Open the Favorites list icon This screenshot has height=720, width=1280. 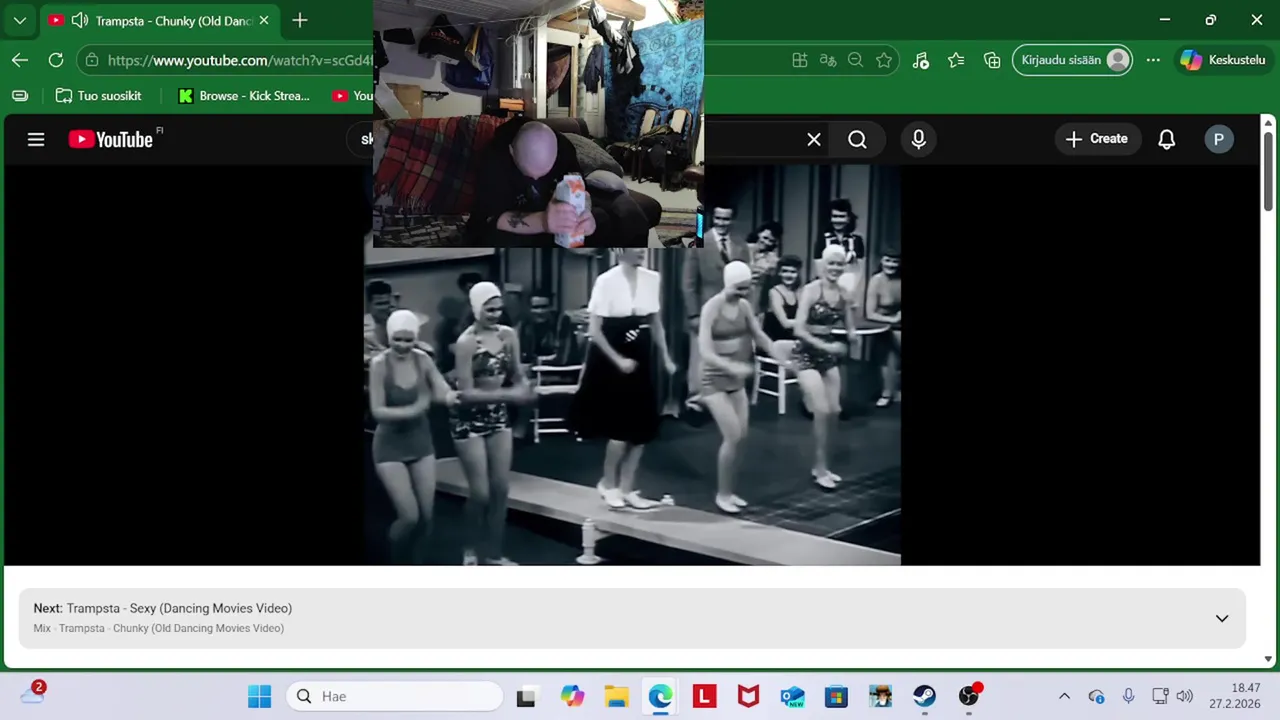tap(956, 60)
